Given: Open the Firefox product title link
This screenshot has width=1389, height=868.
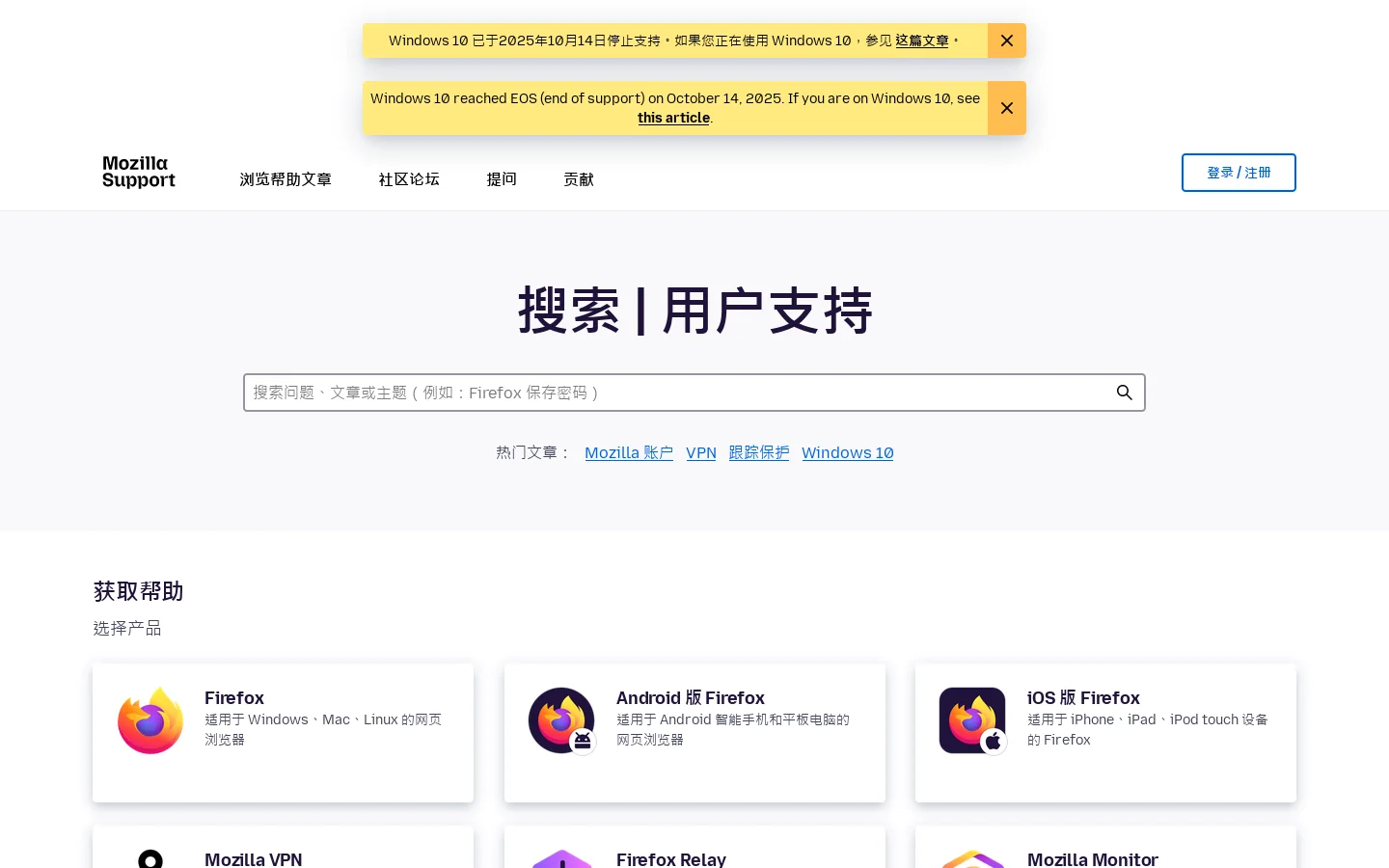Looking at the screenshot, I should tap(234, 697).
